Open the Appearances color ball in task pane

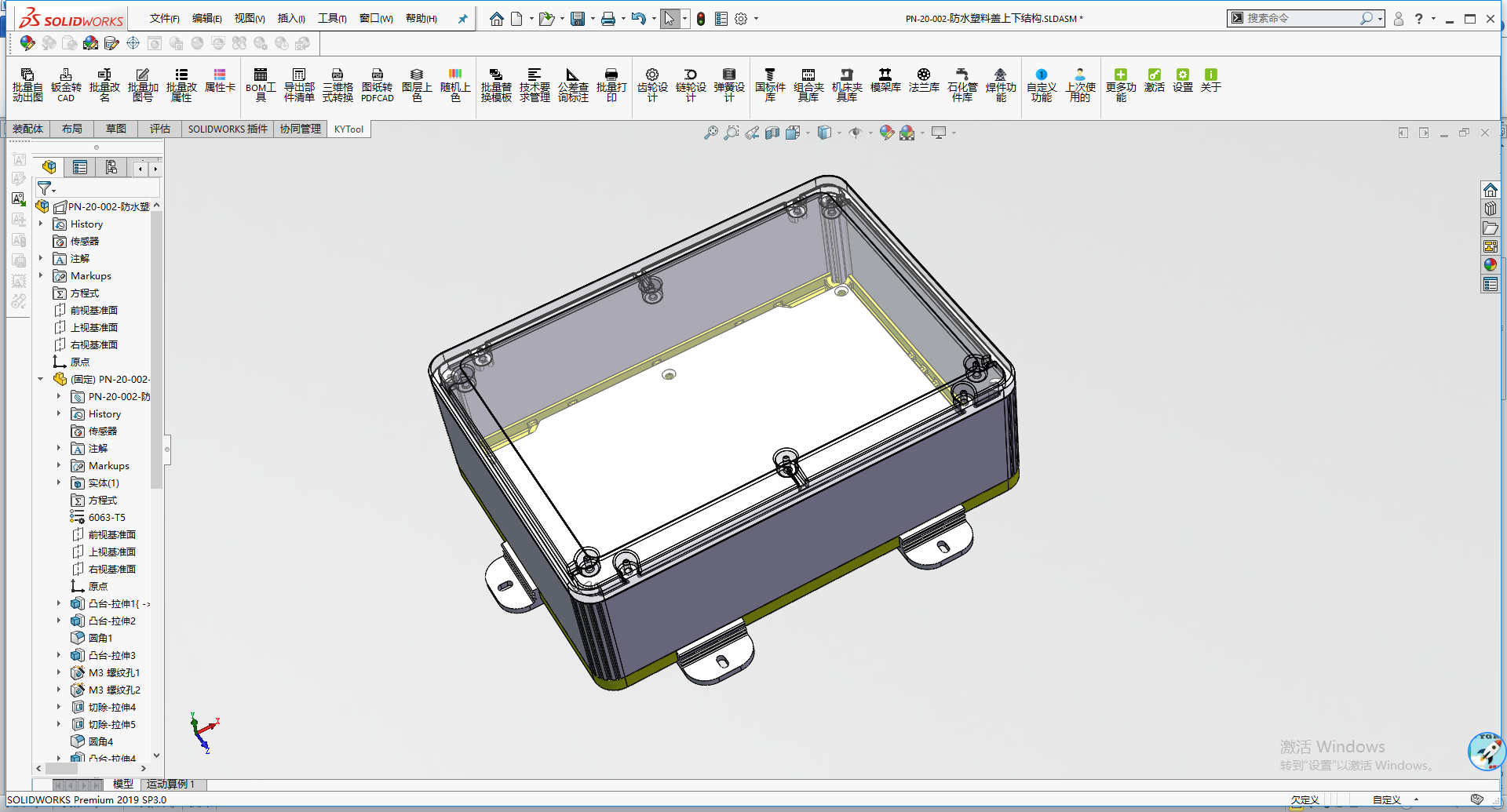[1490, 265]
